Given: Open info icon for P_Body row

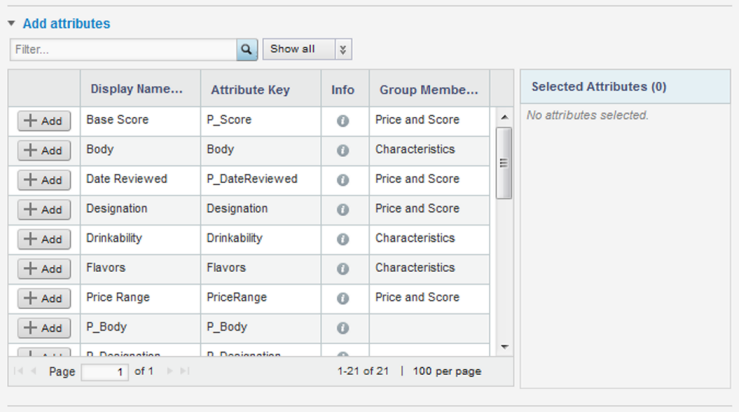Looking at the screenshot, I should coord(343,328).
